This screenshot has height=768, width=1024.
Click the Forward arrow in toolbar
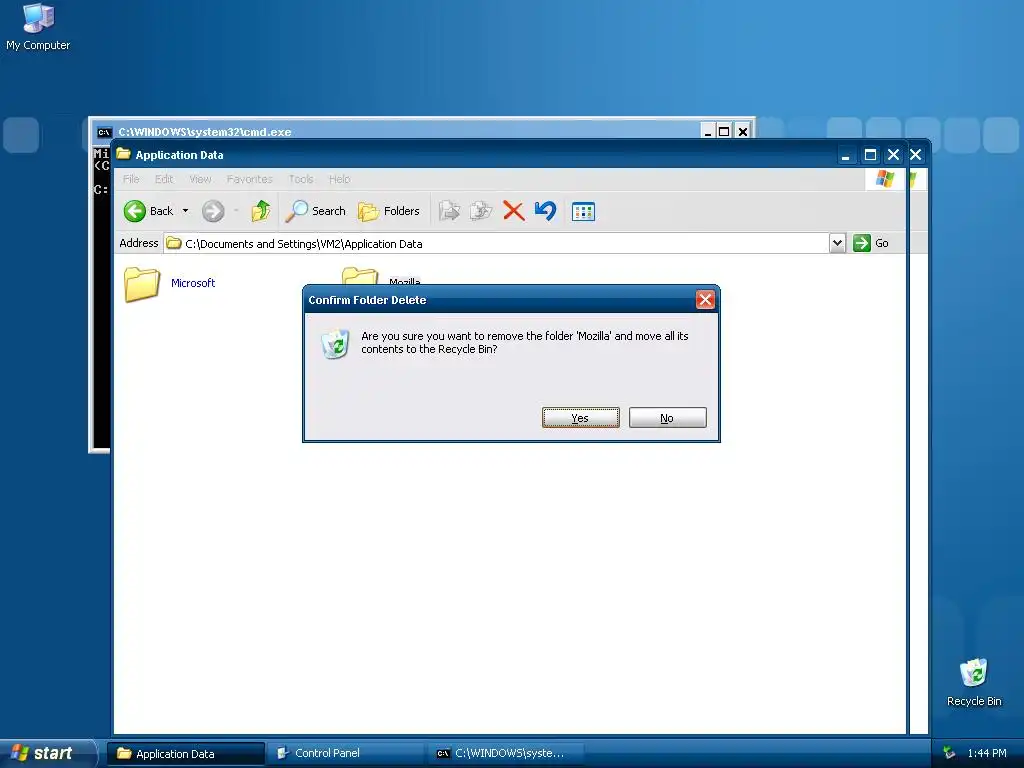213,211
